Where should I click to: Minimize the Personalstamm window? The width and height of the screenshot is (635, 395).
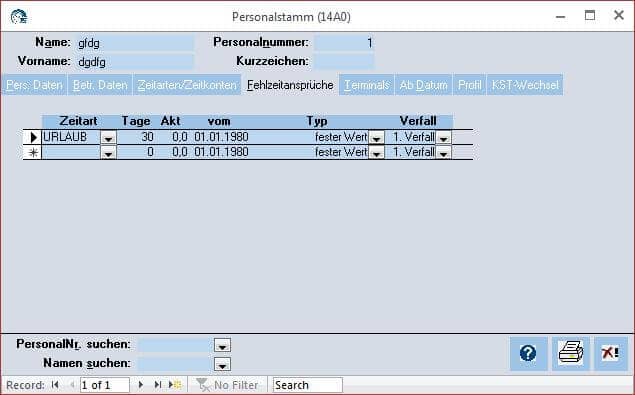[560, 17]
